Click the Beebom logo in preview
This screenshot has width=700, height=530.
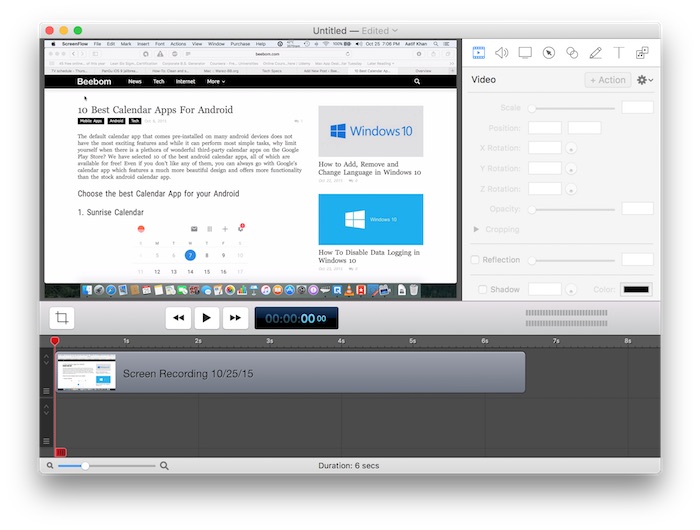[x=94, y=81]
